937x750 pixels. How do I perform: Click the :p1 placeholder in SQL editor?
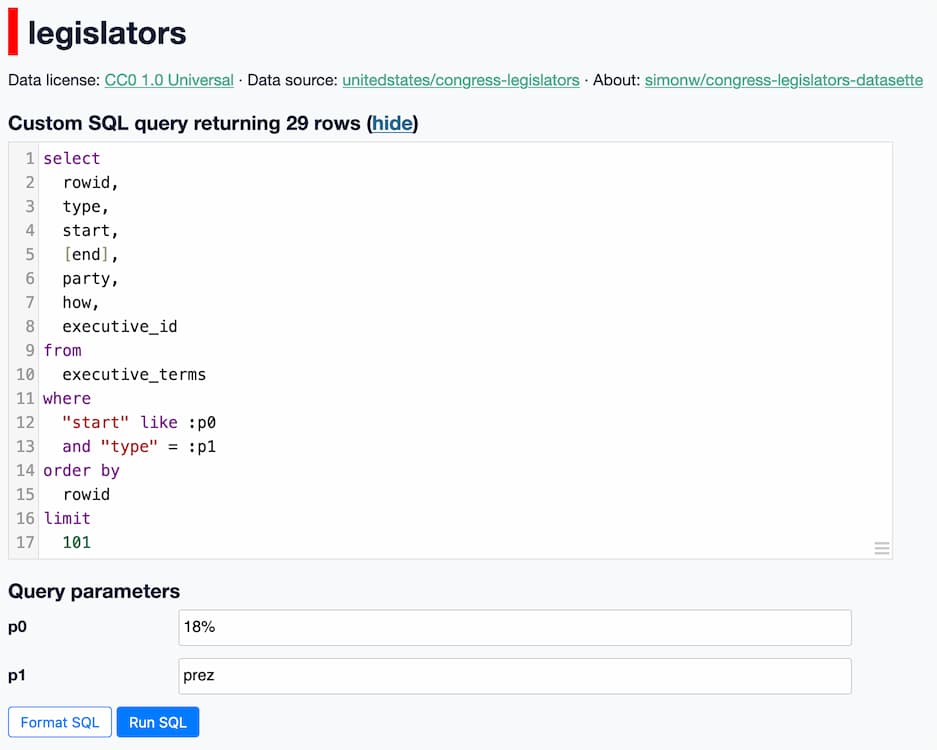[x=202, y=446]
